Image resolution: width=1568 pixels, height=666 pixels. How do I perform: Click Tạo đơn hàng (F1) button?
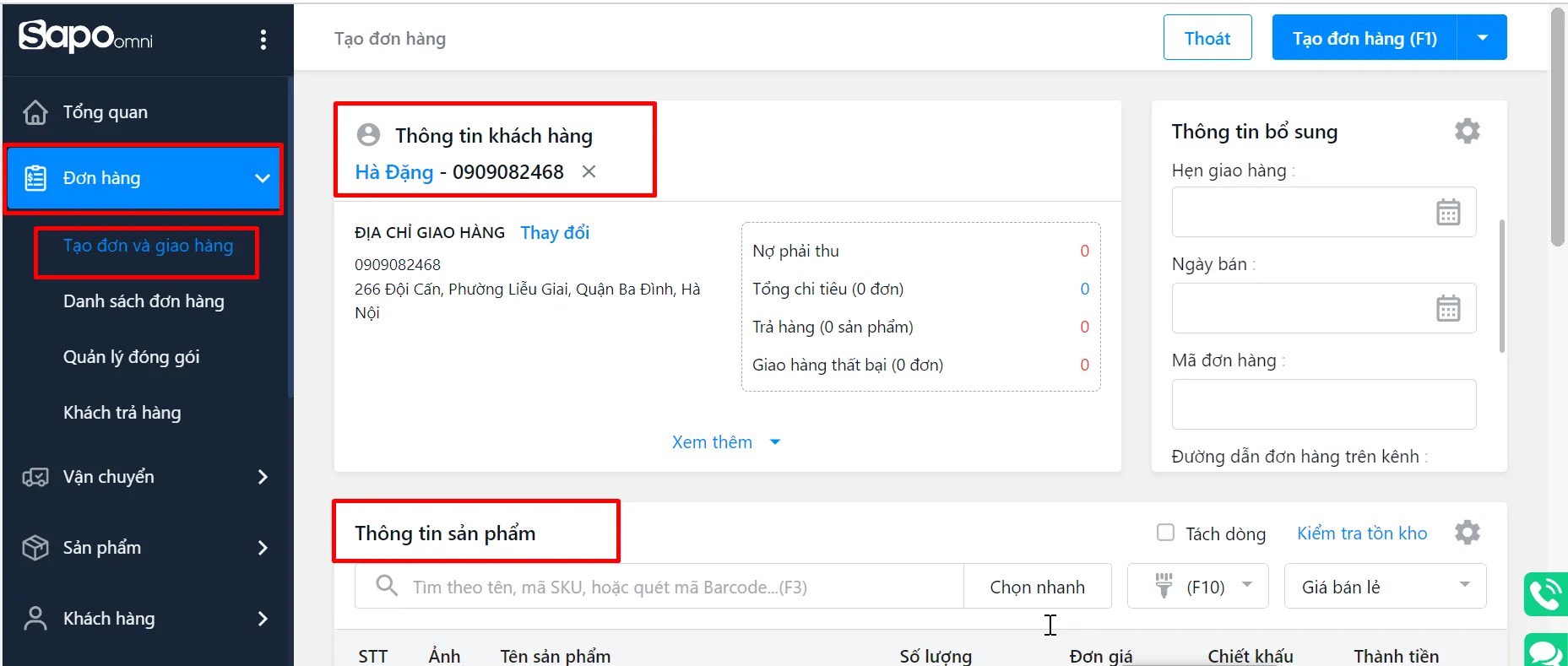coord(1365,38)
